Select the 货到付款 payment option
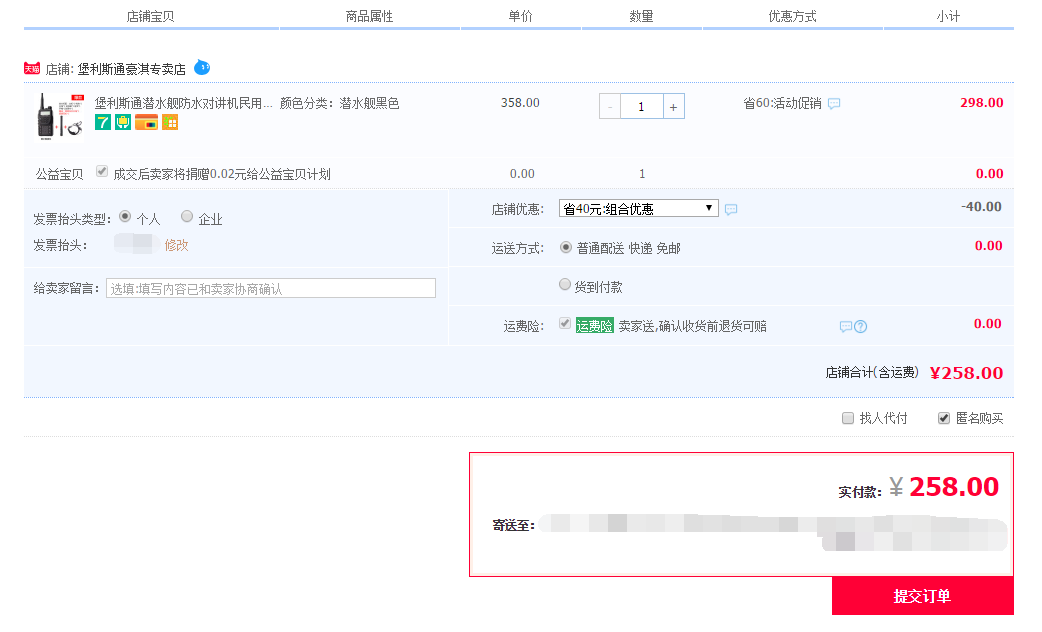The image size is (1042, 632). pos(564,283)
